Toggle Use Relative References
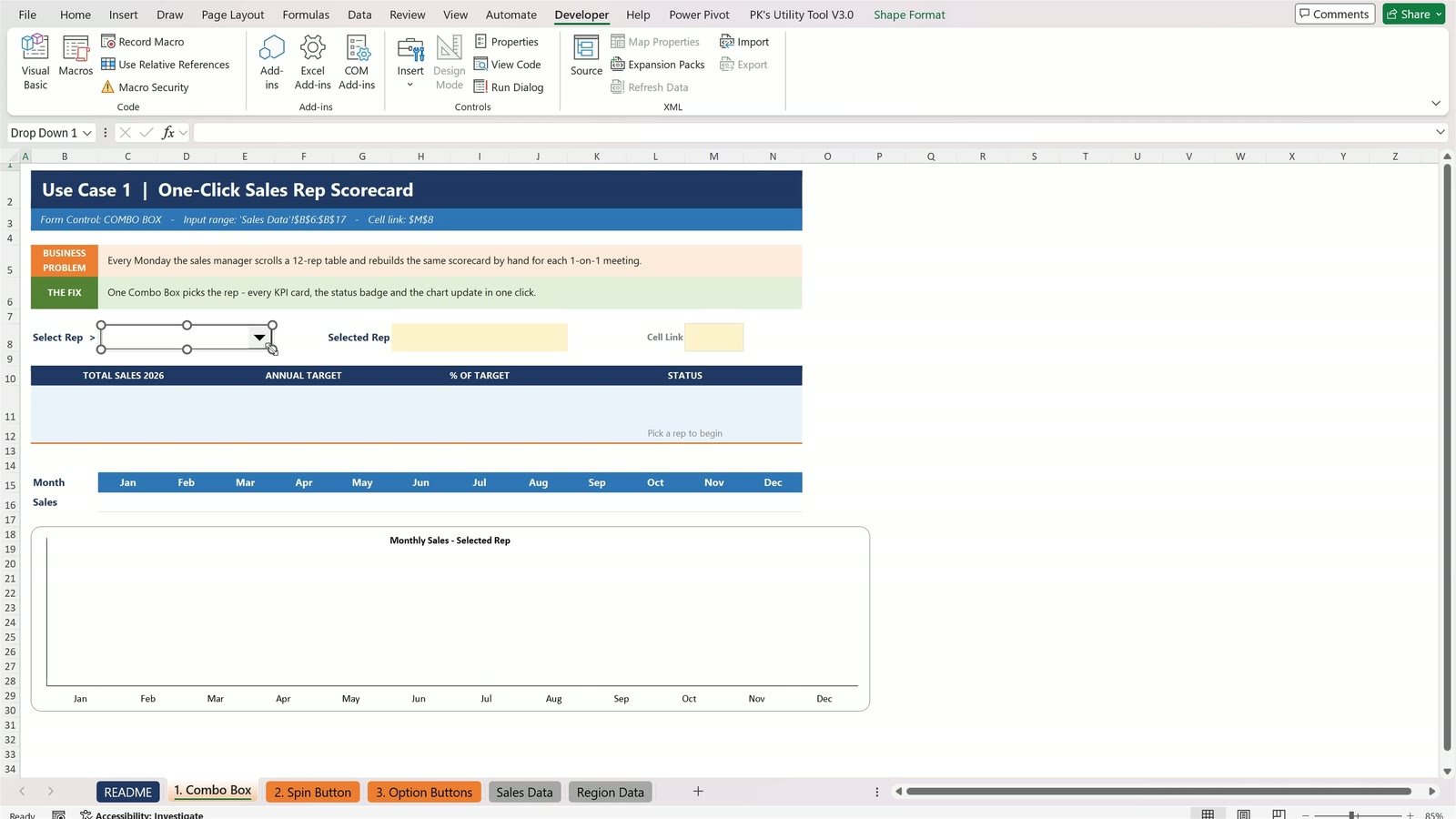Viewport: 1456px width, 819px height. click(165, 65)
